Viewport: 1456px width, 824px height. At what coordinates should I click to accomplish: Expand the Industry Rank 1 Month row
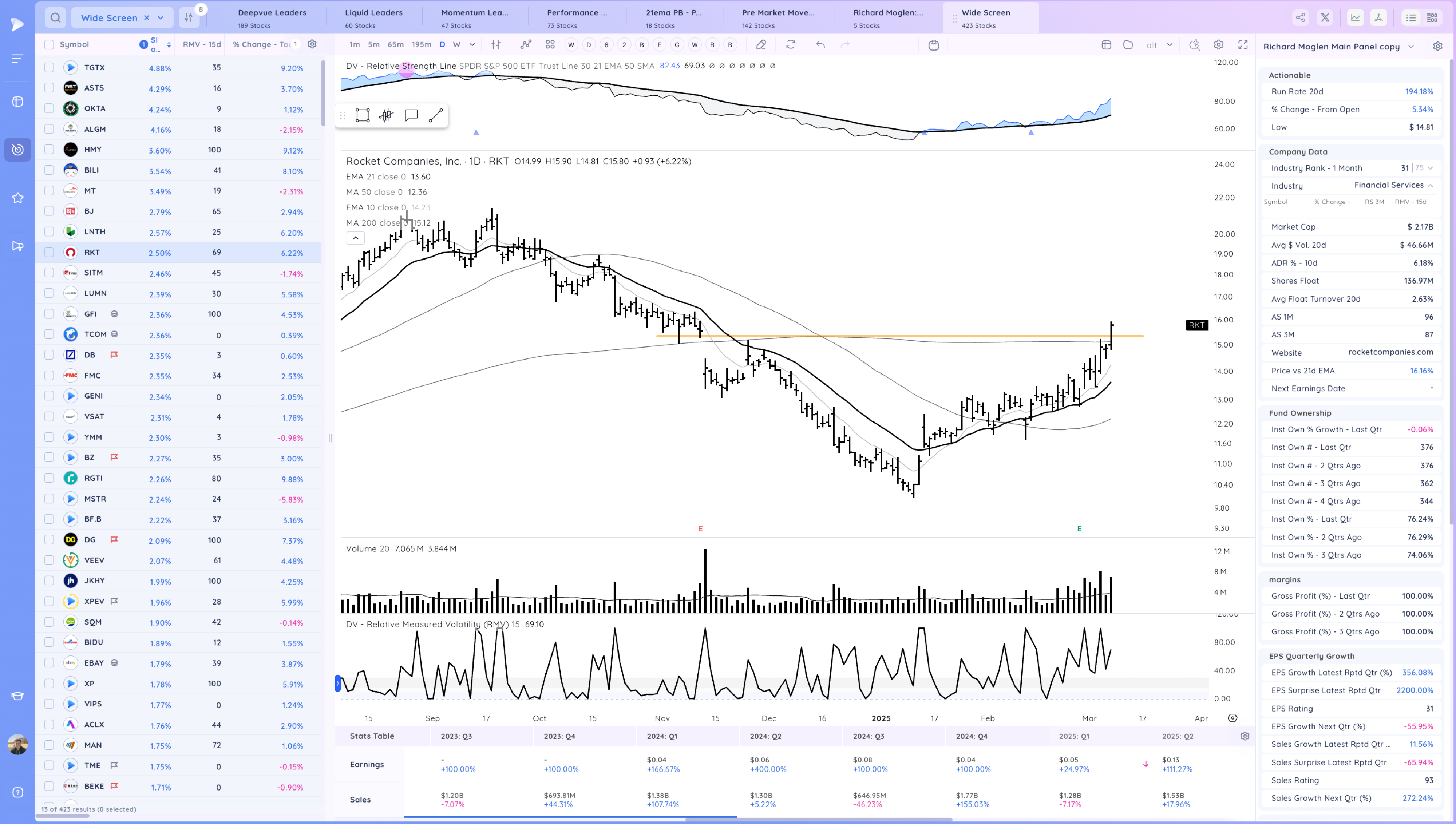pyautogui.click(x=1431, y=168)
